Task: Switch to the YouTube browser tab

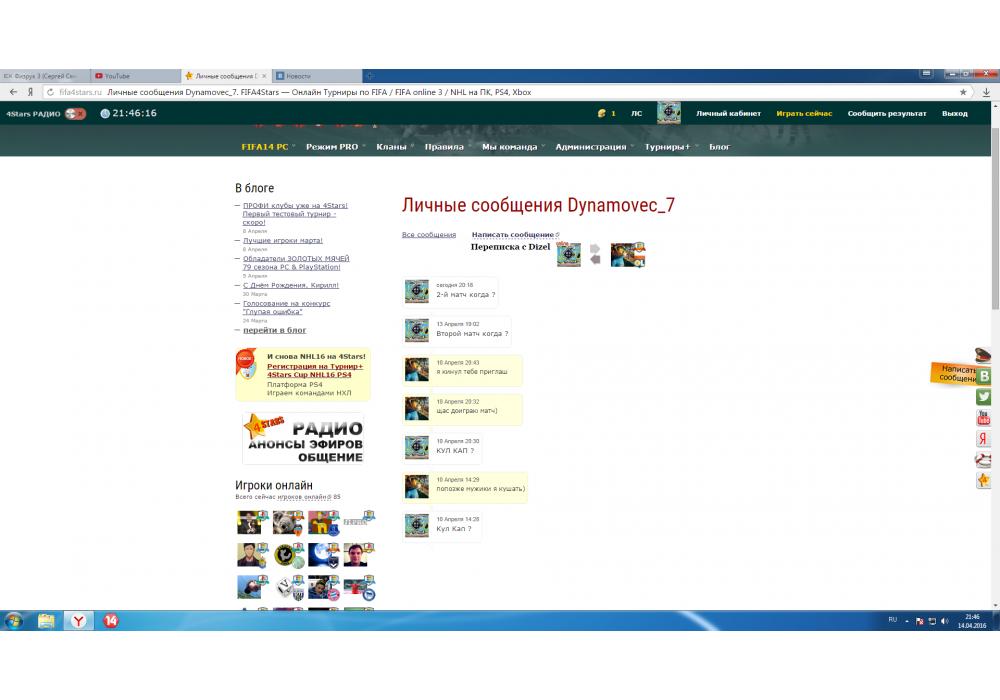Action: point(135,76)
